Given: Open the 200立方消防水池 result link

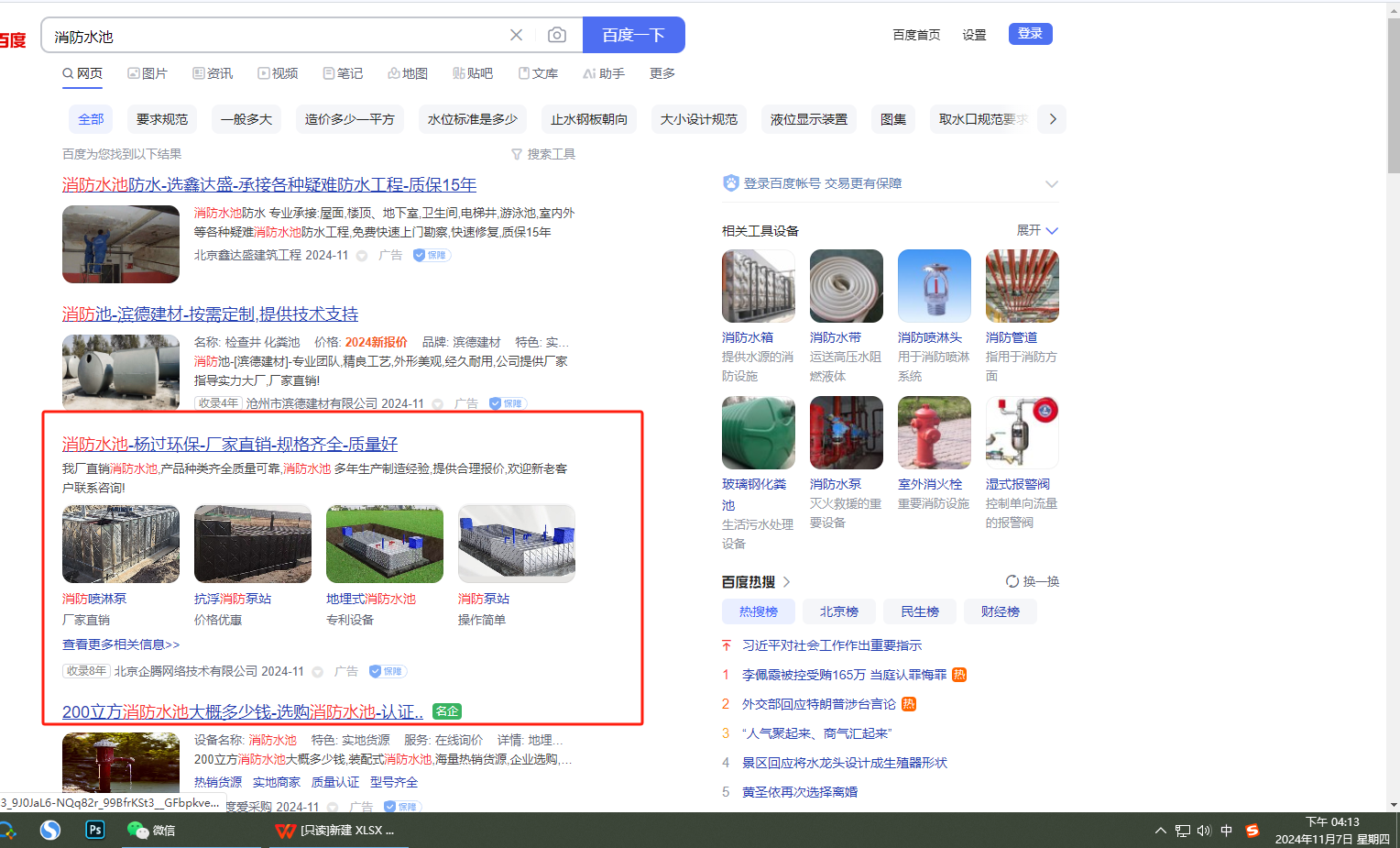Looking at the screenshot, I should click(x=243, y=712).
